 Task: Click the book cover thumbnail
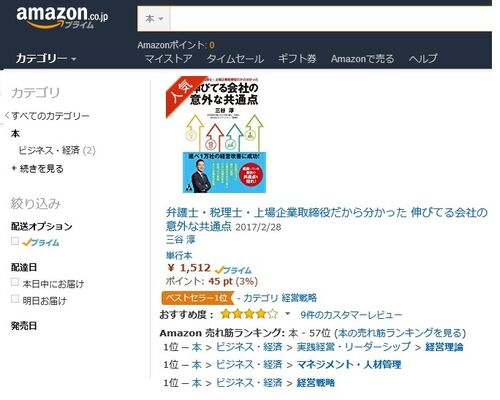click(x=216, y=135)
